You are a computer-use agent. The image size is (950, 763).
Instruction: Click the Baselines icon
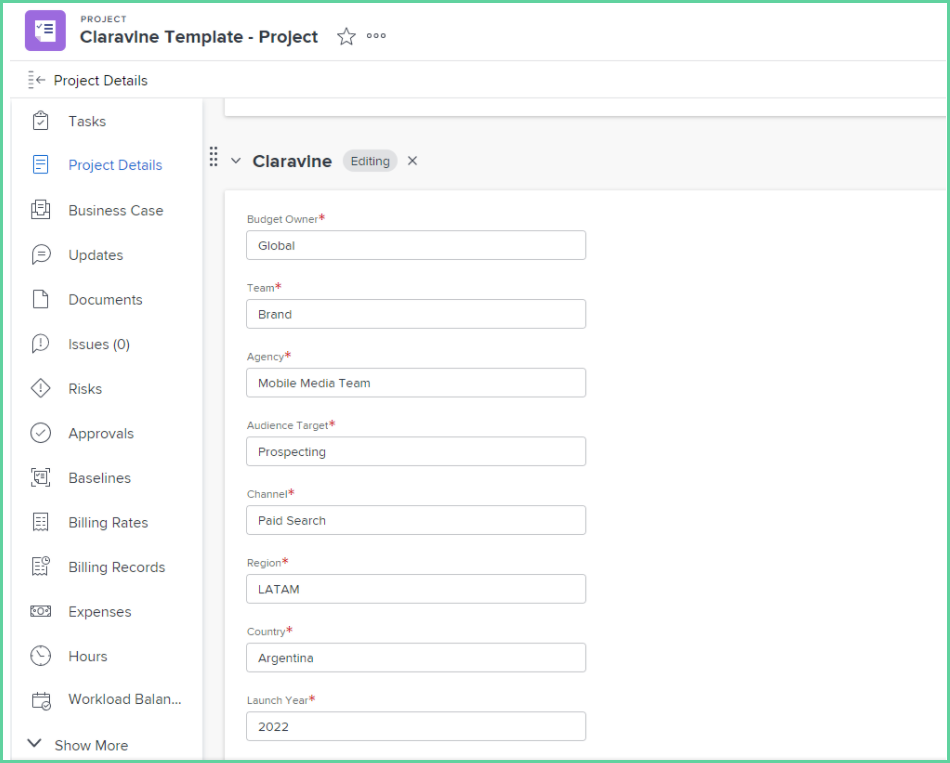[x=41, y=478]
